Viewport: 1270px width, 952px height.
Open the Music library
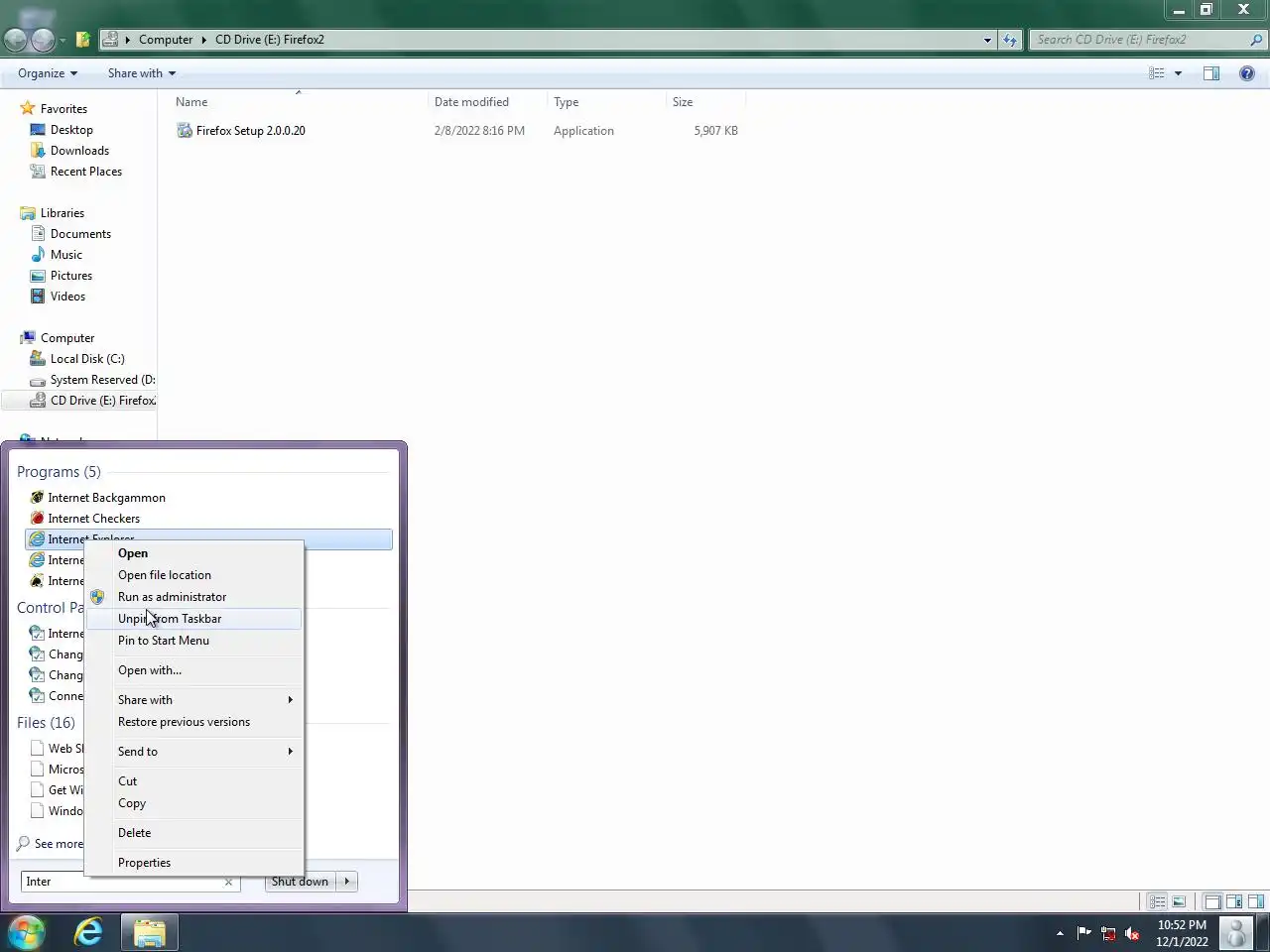coord(65,255)
